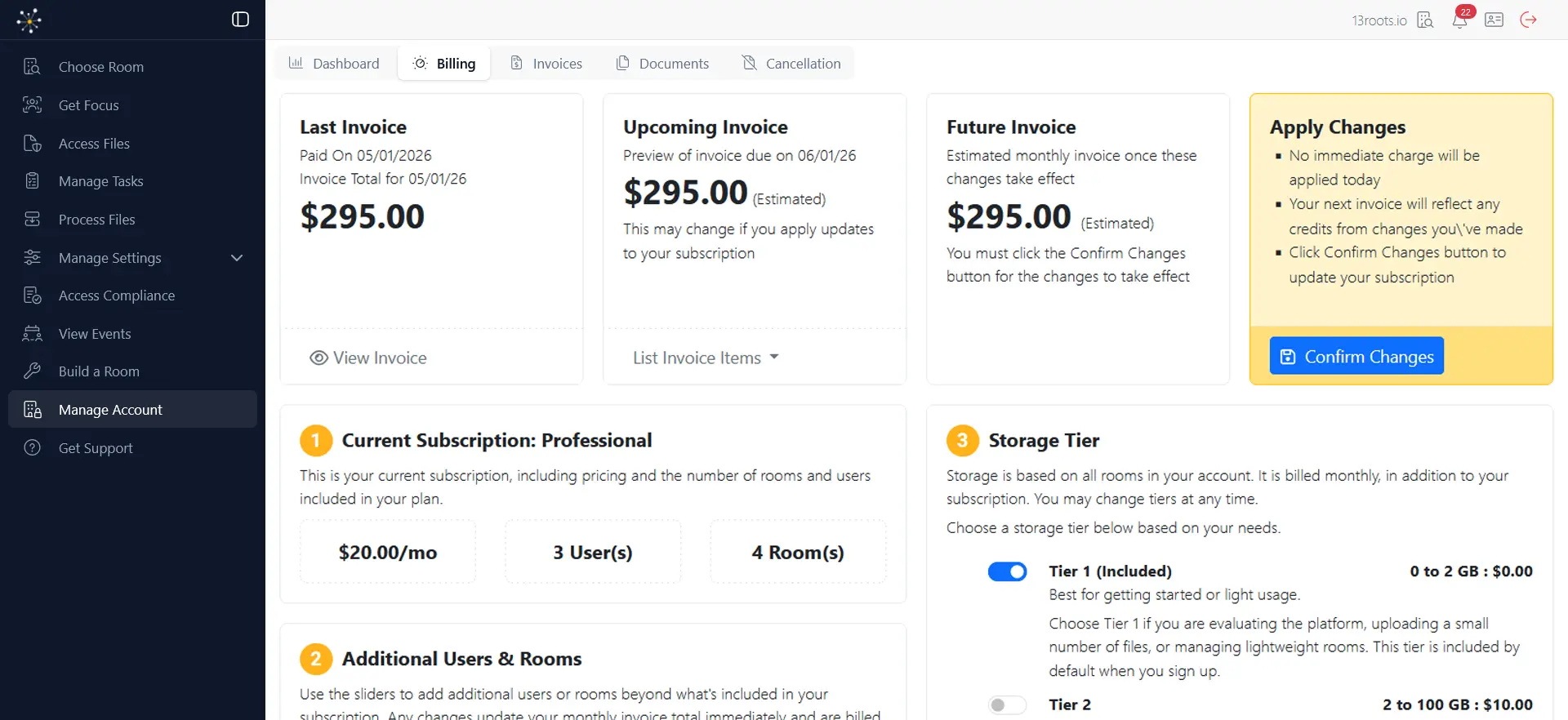Click the Get Focus sidebar icon
The height and width of the screenshot is (720, 1568).
coord(32,104)
